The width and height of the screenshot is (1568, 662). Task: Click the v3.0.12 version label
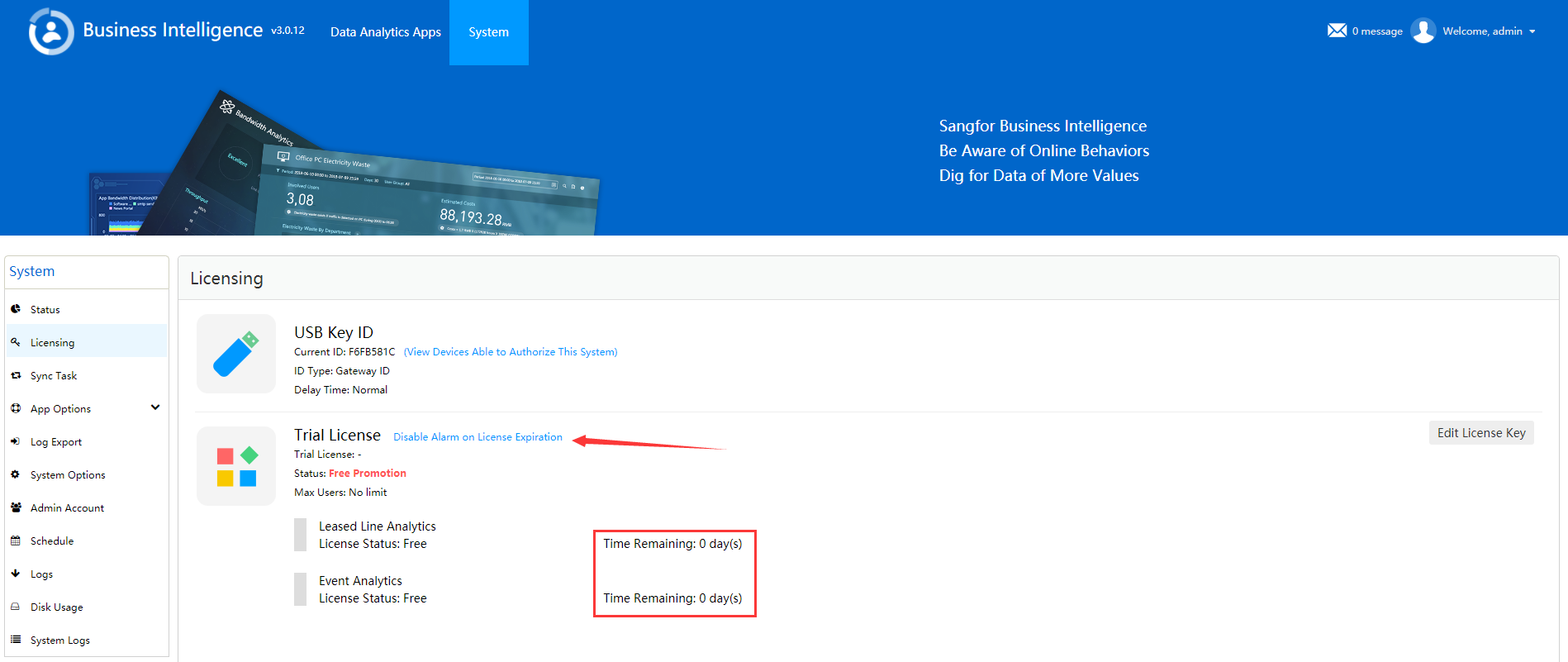point(287,31)
